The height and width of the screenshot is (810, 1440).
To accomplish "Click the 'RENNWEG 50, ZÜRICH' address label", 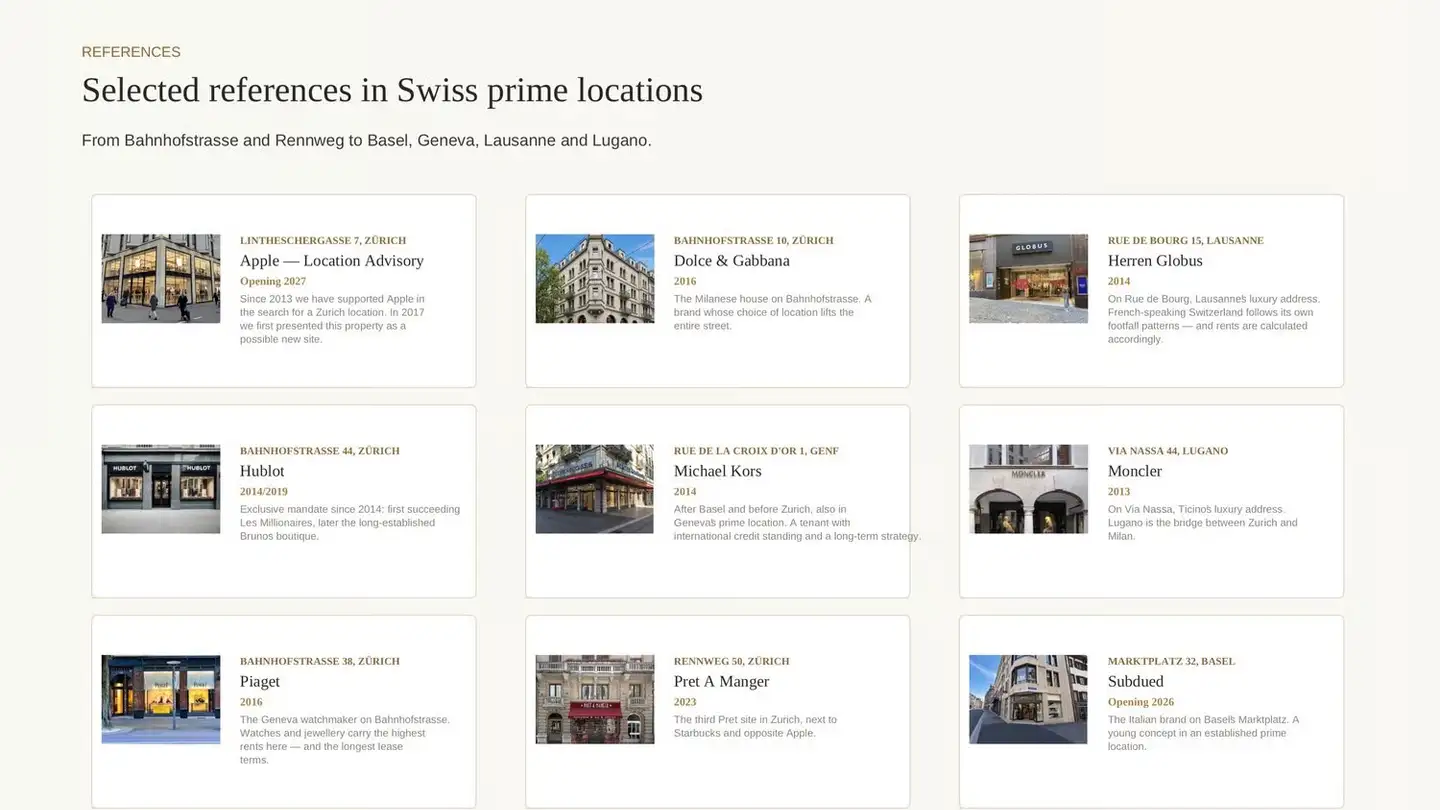I will 732,661.
